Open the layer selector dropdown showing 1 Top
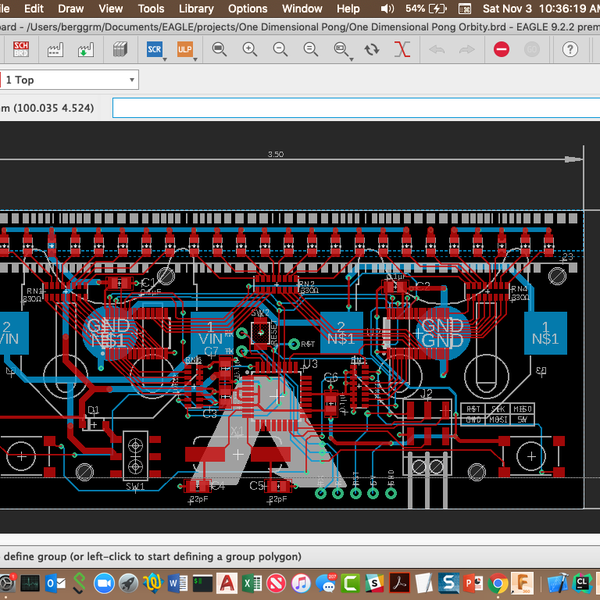Image resolution: width=600 pixels, height=600 pixels. (x=69, y=80)
